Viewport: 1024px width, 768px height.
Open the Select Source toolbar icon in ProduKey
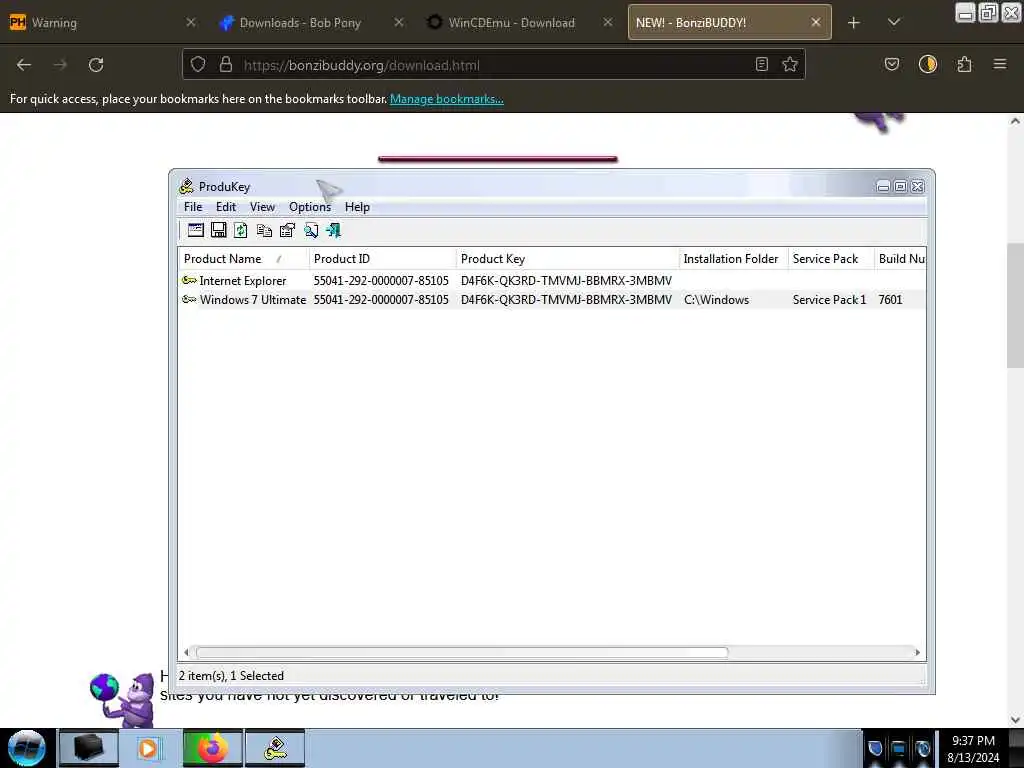pyautogui.click(x=195, y=230)
